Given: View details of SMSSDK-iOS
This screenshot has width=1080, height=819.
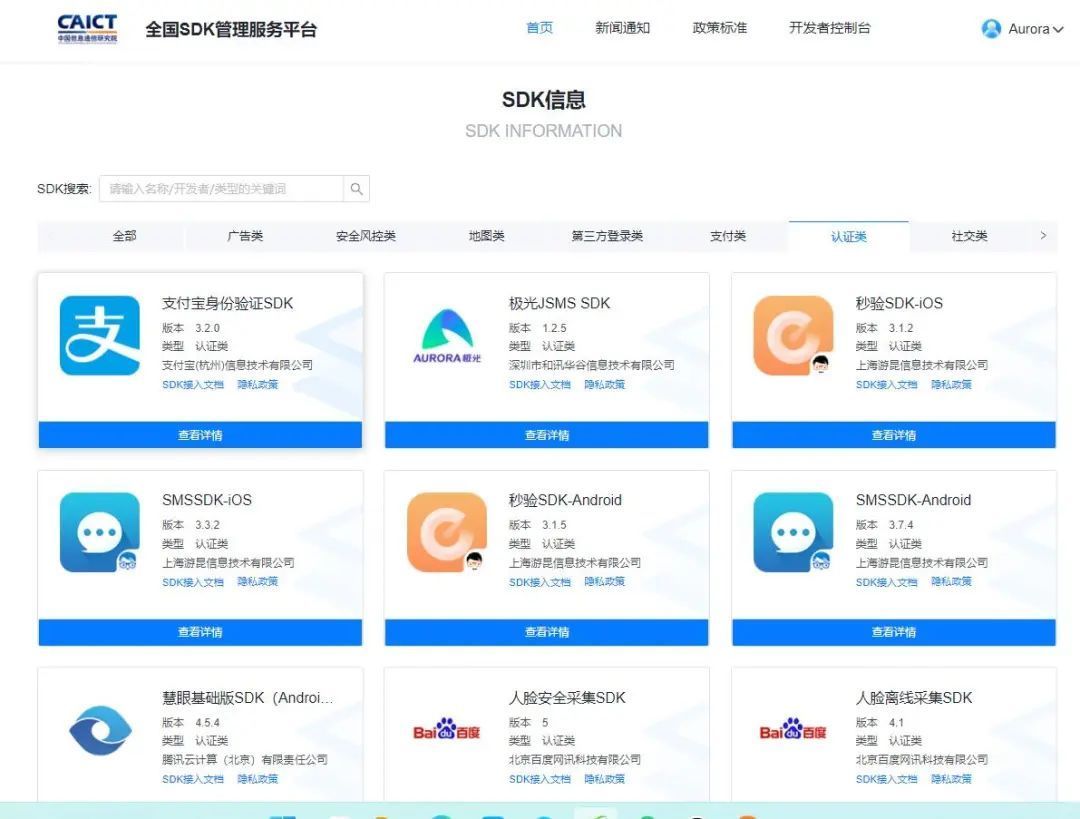Looking at the screenshot, I should tap(200, 632).
